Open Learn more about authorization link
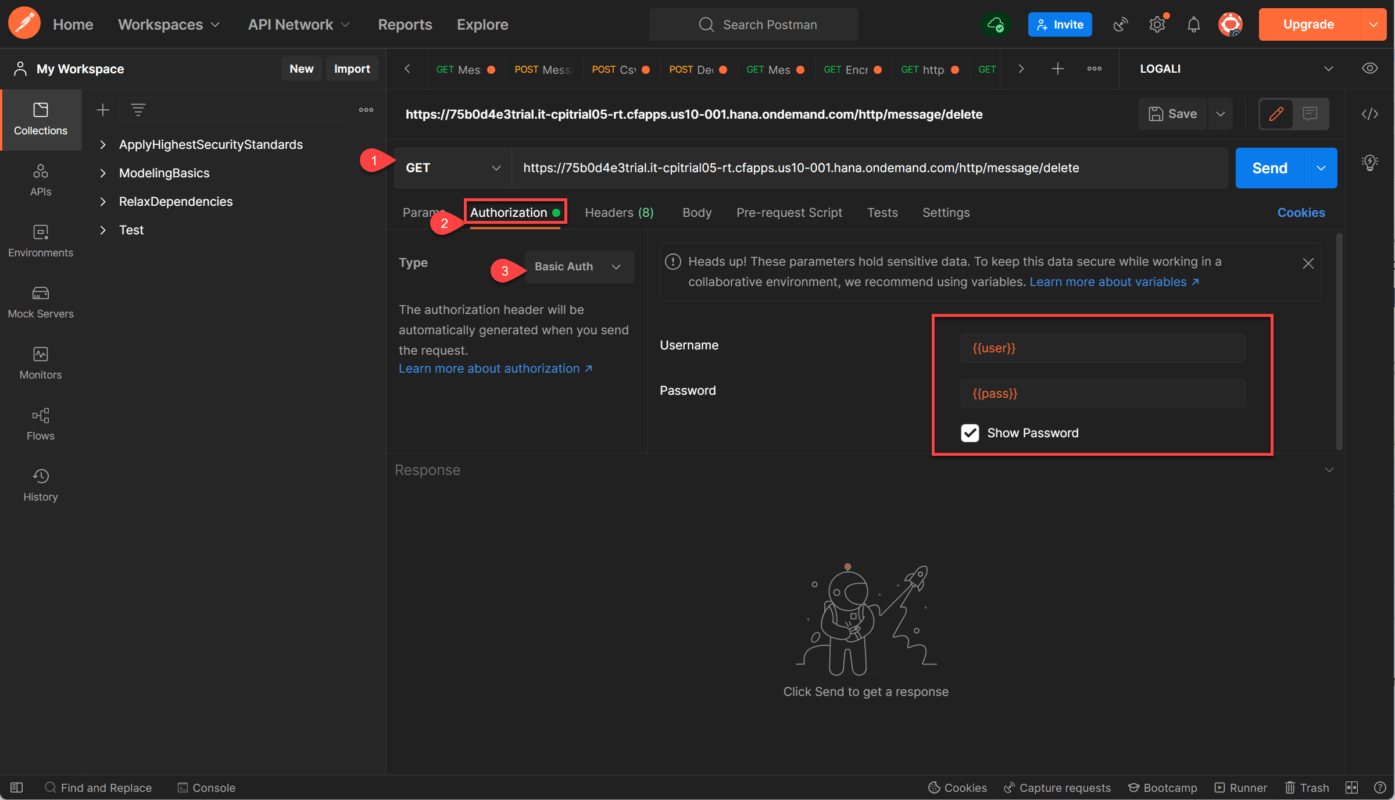The width and height of the screenshot is (1395, 800). (x=496, y=368)
